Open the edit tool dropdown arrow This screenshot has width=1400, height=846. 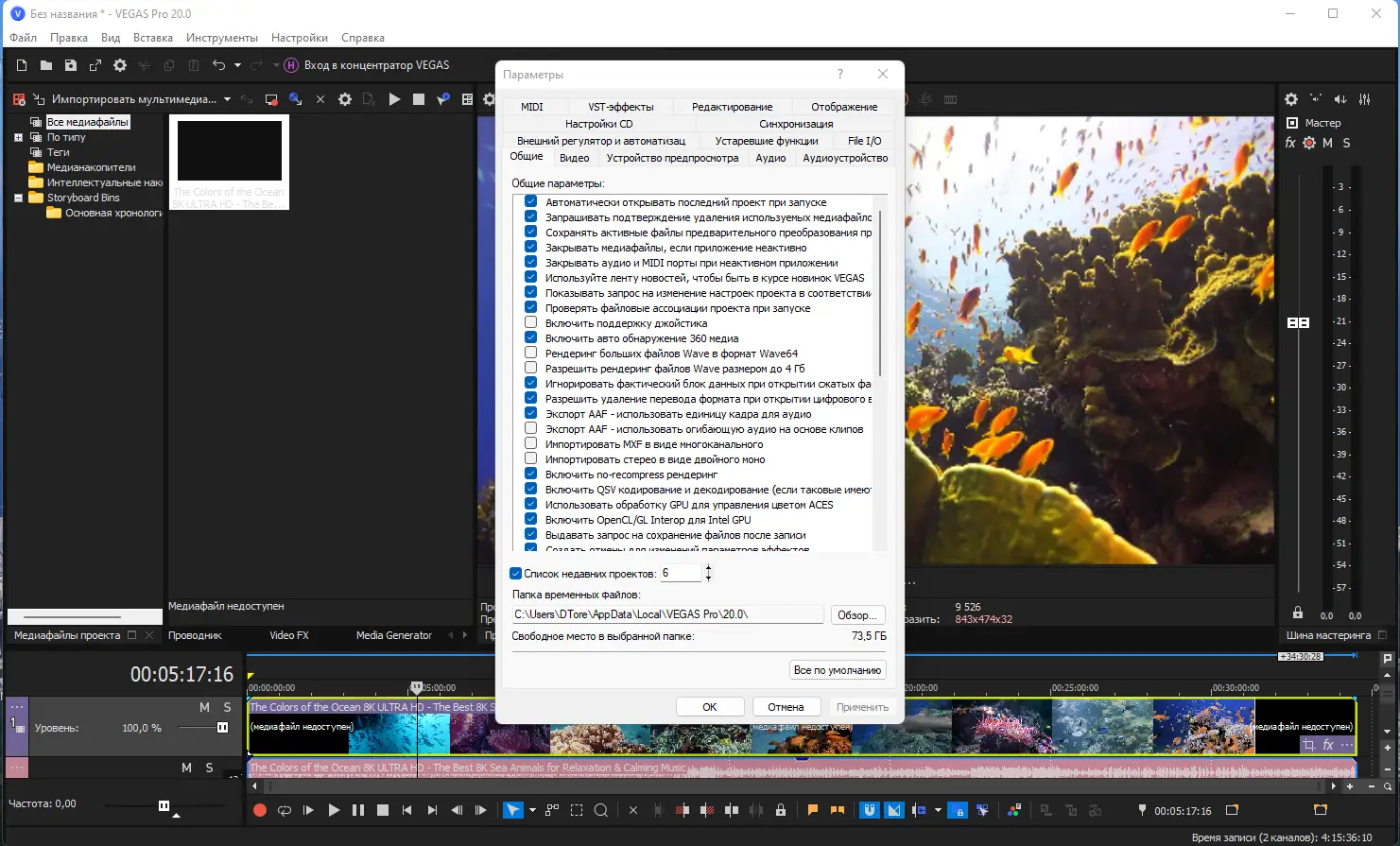click(x=532, y=810)
